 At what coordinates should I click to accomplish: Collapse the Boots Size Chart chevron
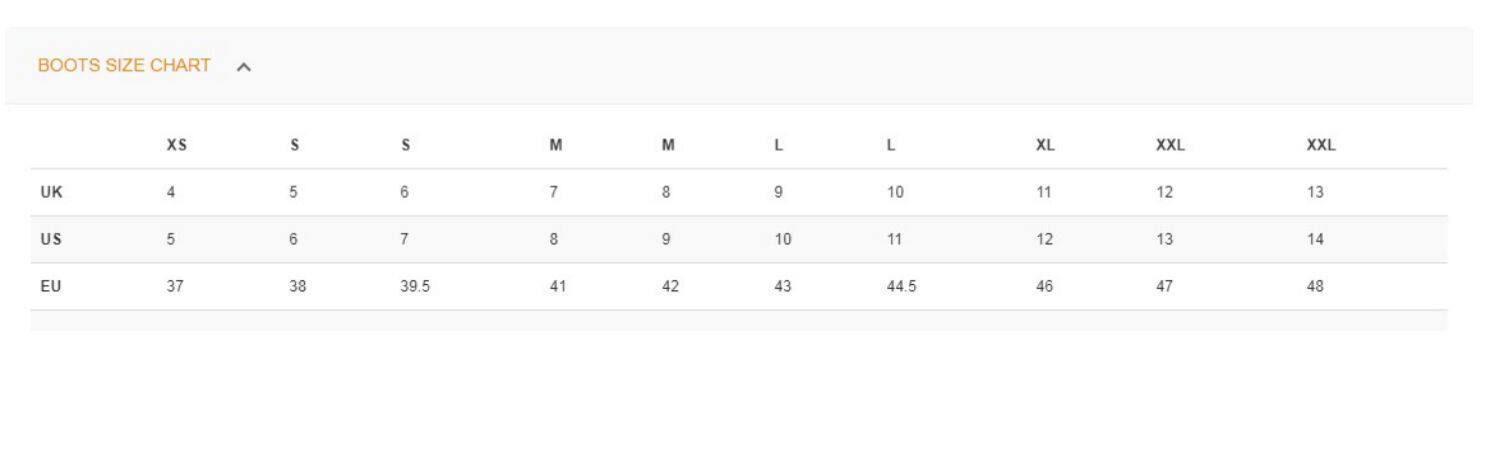click(x=243, y=67)
